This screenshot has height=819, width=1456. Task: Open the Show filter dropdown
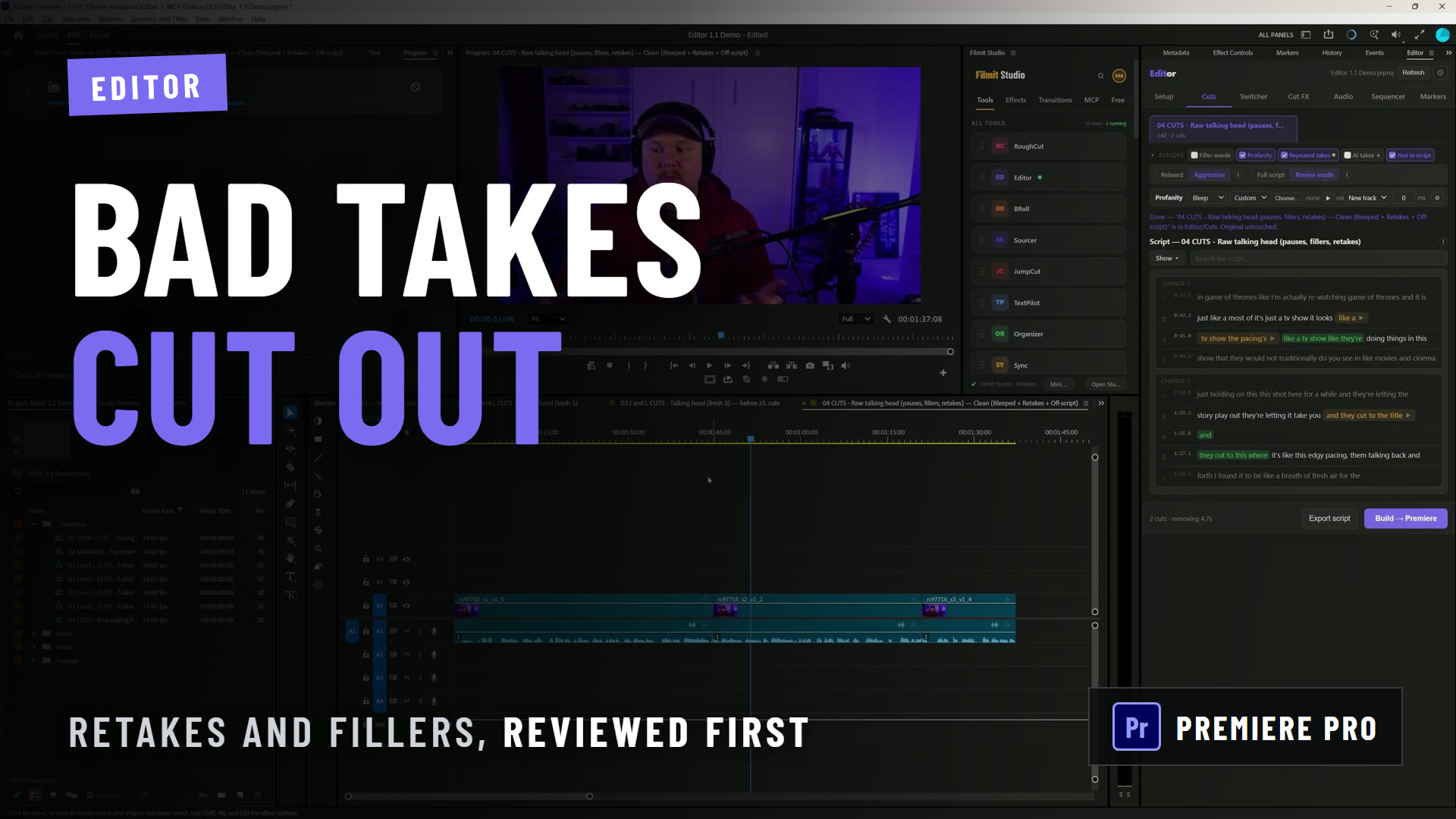(x=1167, y=259)
